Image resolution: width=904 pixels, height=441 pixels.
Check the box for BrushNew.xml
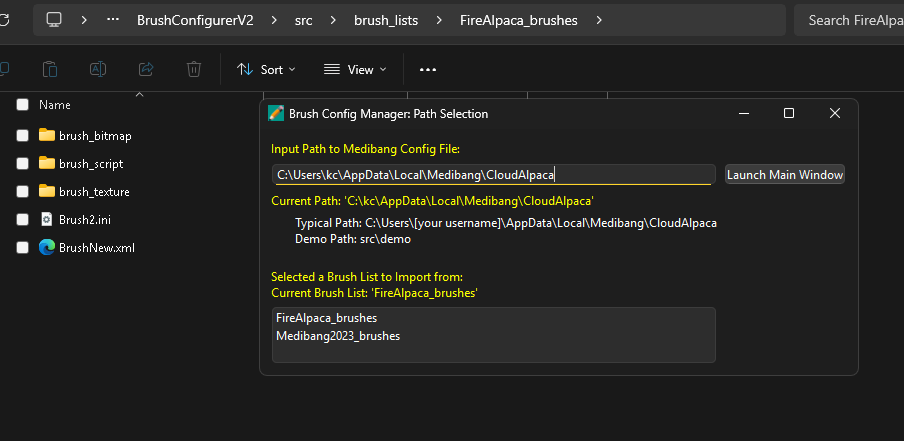(x=22, y=247)
